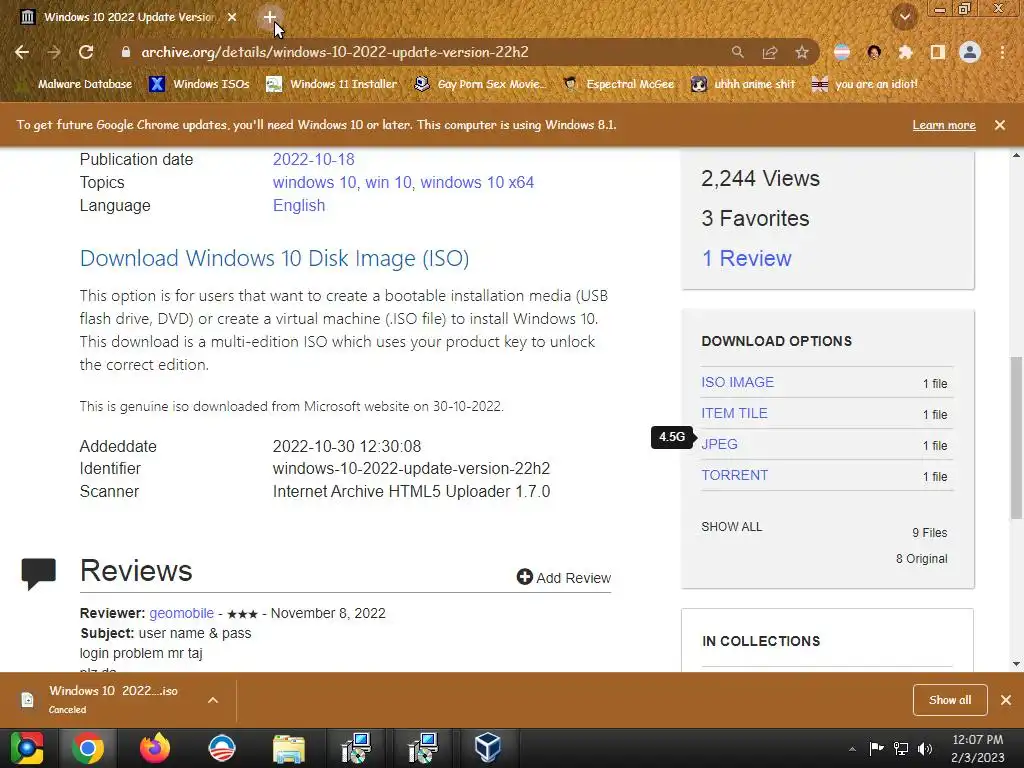Open Windows 11 Installer bookmark

coord(332,84)
